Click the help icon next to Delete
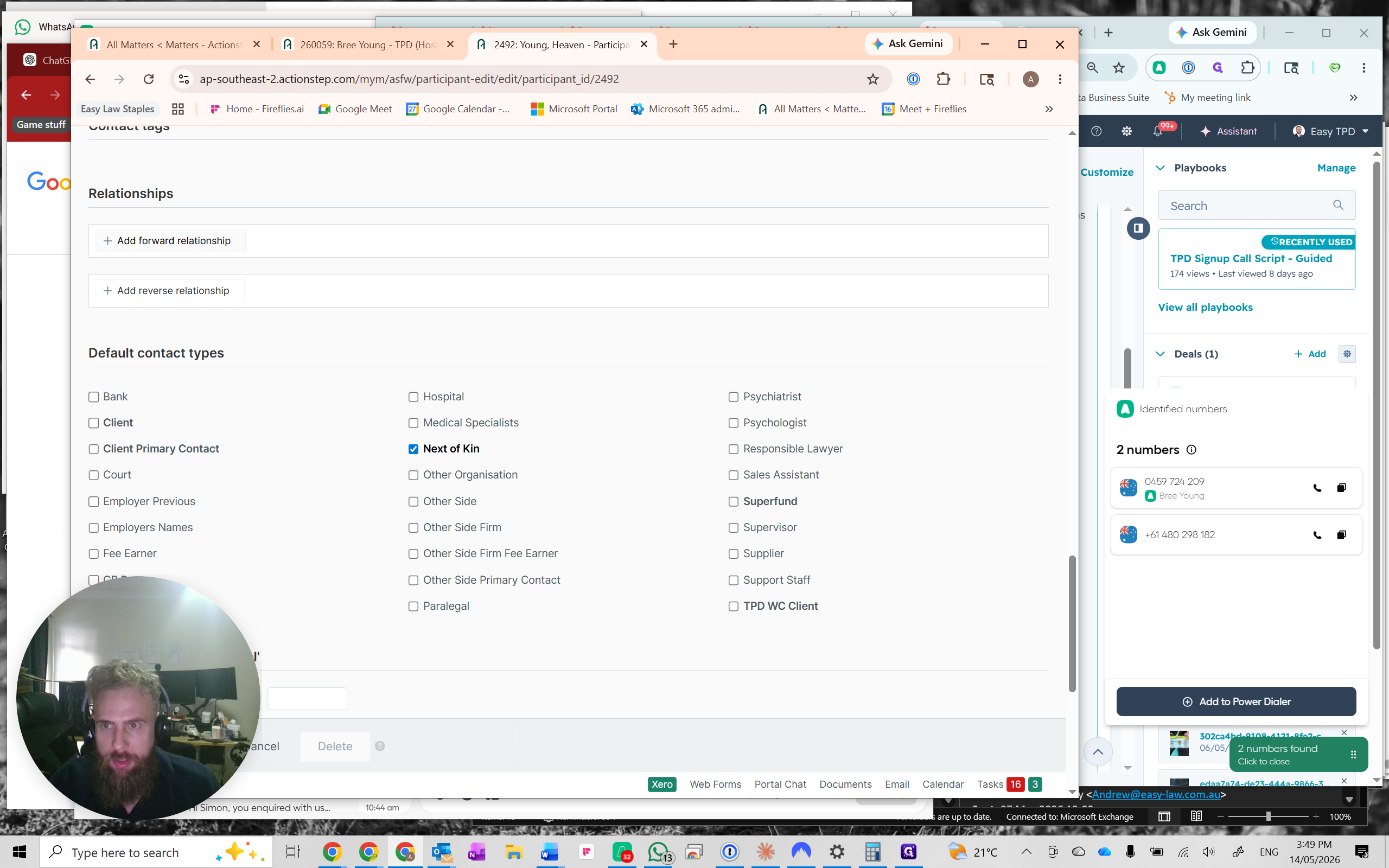This screenshot has height=868, width=1389. (x=379, y=746)
